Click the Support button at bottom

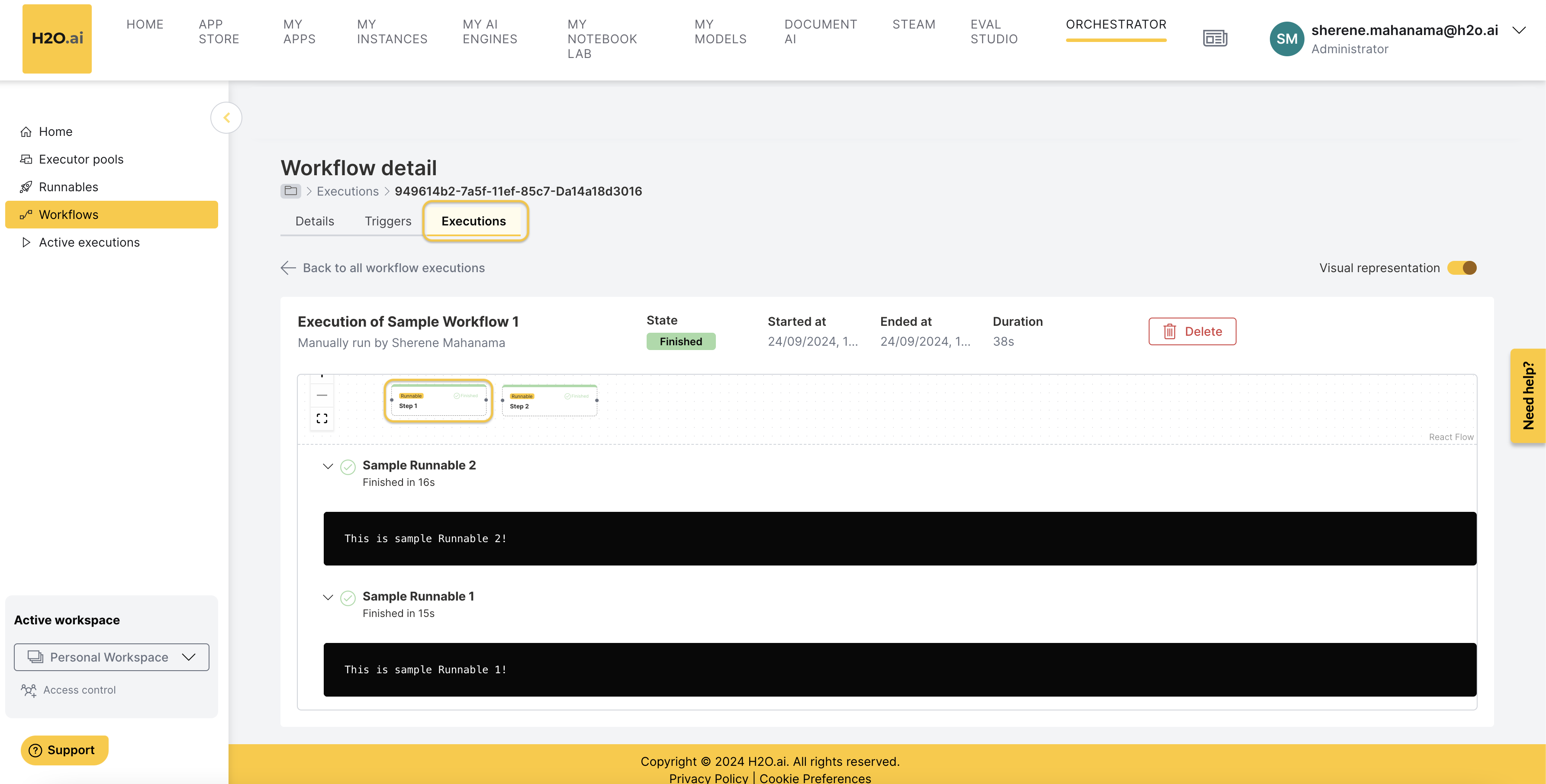[63, 749]
